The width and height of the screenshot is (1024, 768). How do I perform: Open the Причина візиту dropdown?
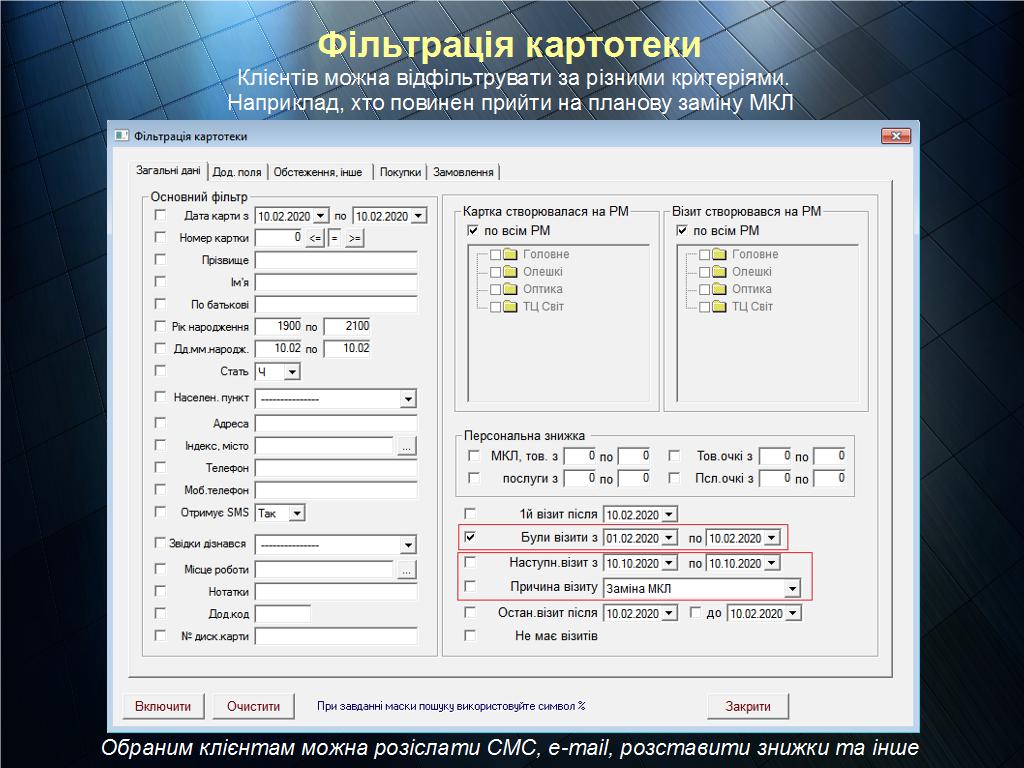click(792, 588)
